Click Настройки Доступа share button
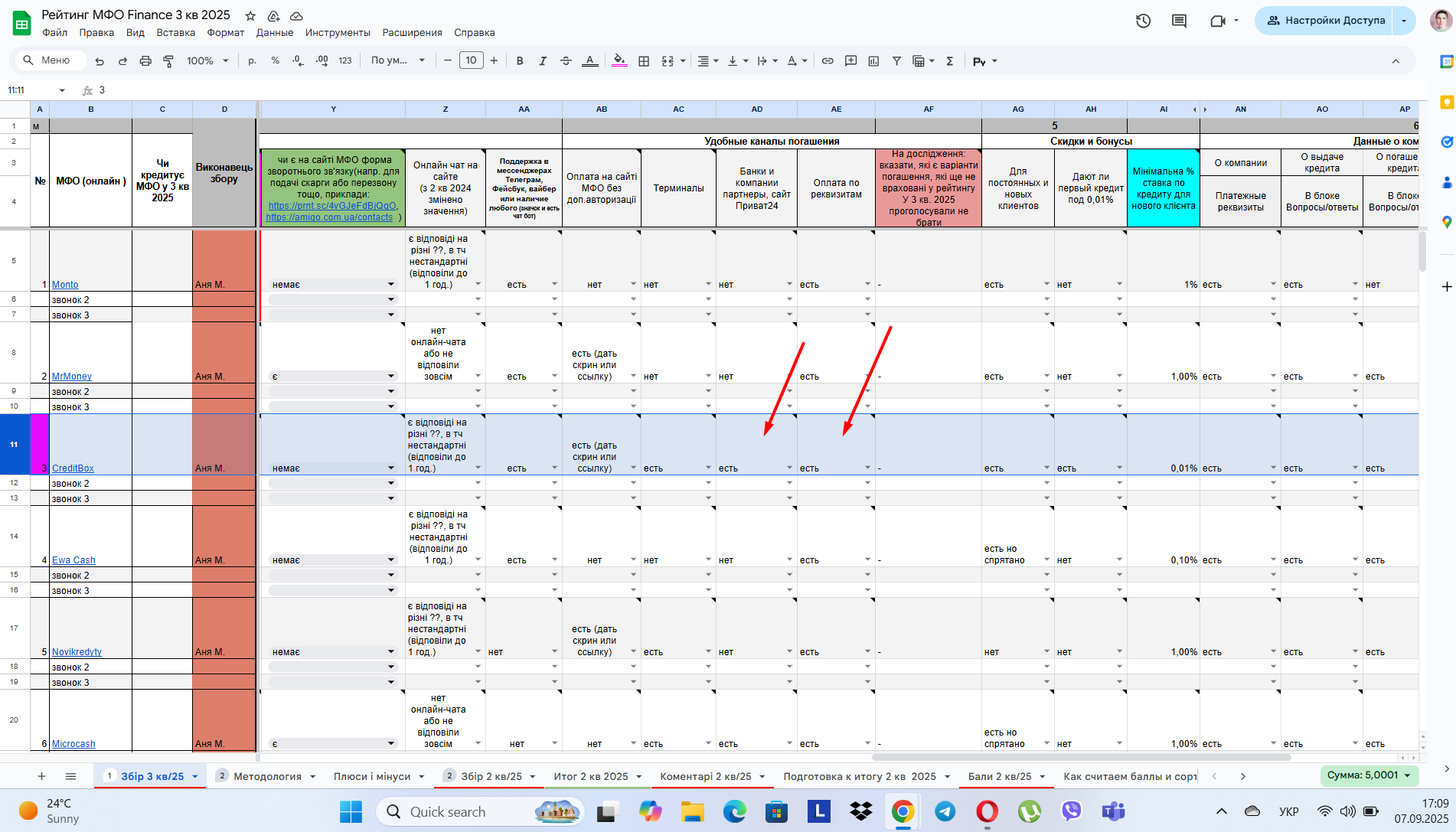 tap(1325, 21)
